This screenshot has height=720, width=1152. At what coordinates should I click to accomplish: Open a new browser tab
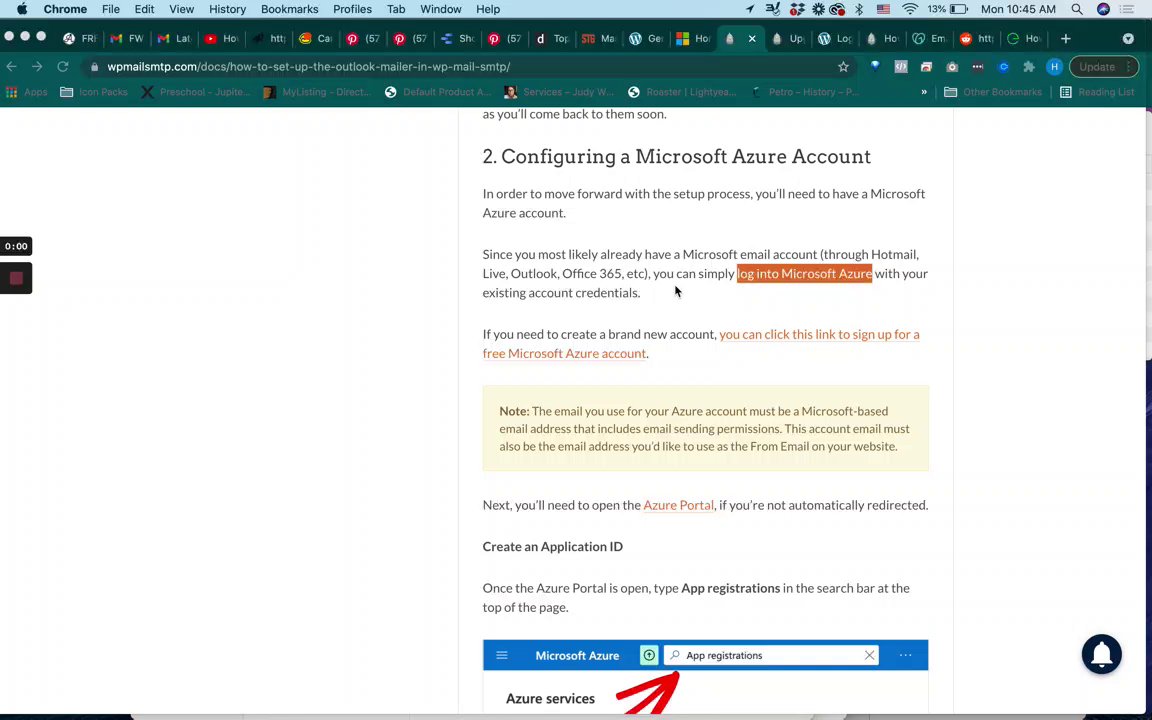[x=1065, y=38]
